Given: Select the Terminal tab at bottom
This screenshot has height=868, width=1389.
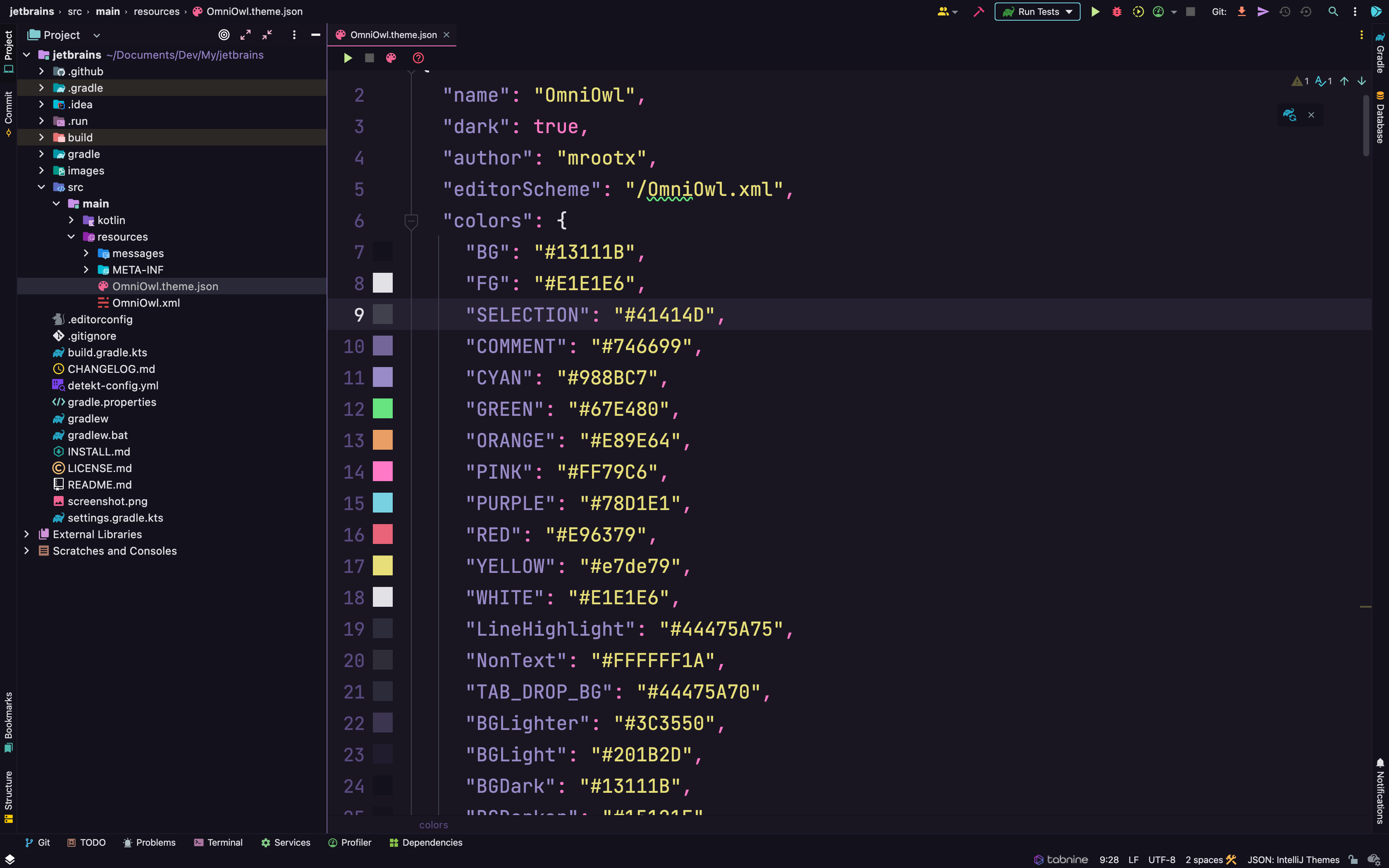Looking at the screenshot, I should coord(225,842).
